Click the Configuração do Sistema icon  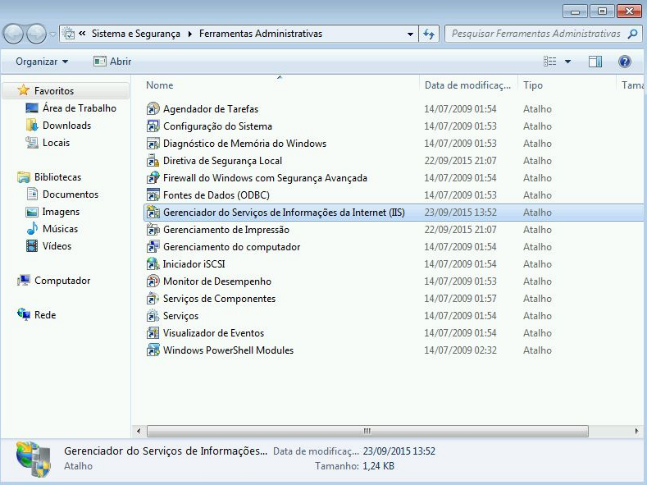[x=153, y=126]
